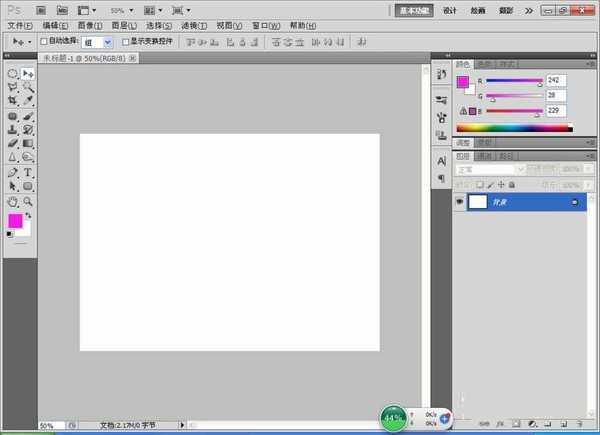Open the 图像(I) menu
The width and height of the screenshot is (600, 435).
(x=91, y=25)
